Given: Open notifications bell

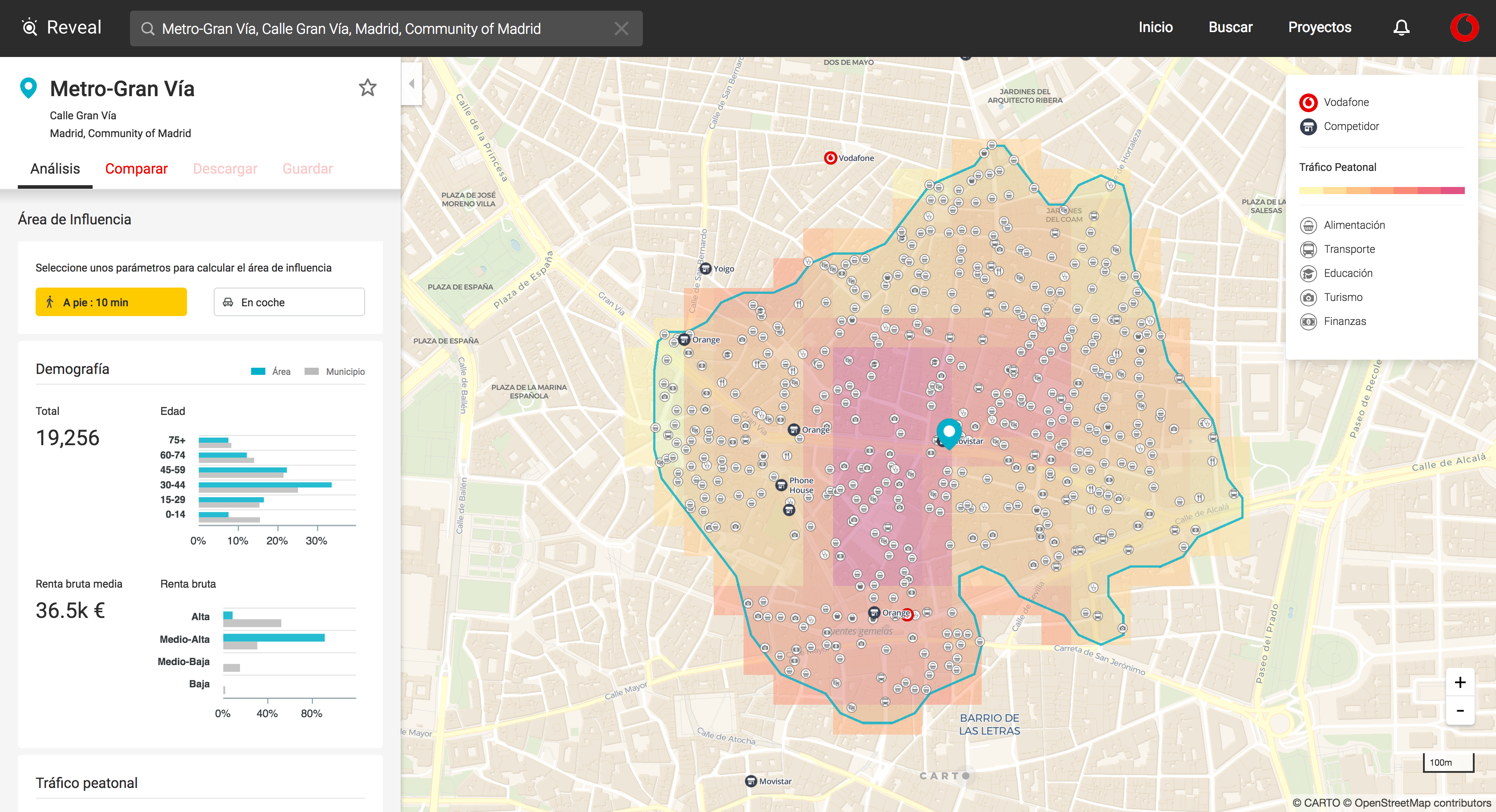Looking at the screenshot, I should pos(1401,27).
